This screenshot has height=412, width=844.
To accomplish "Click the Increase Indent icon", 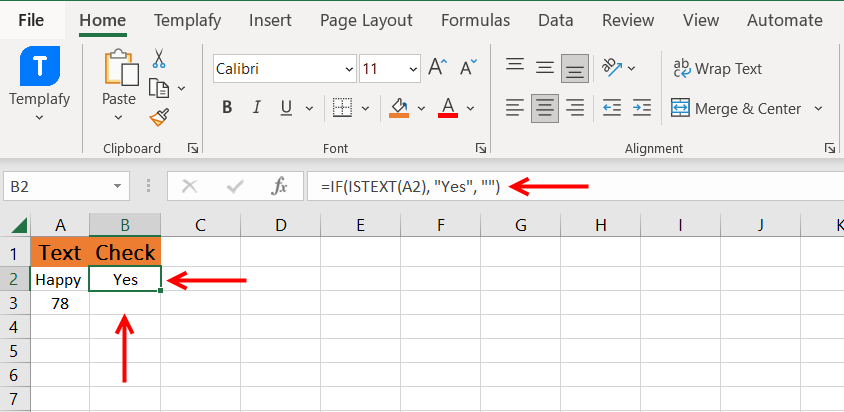I will point(641,108).
